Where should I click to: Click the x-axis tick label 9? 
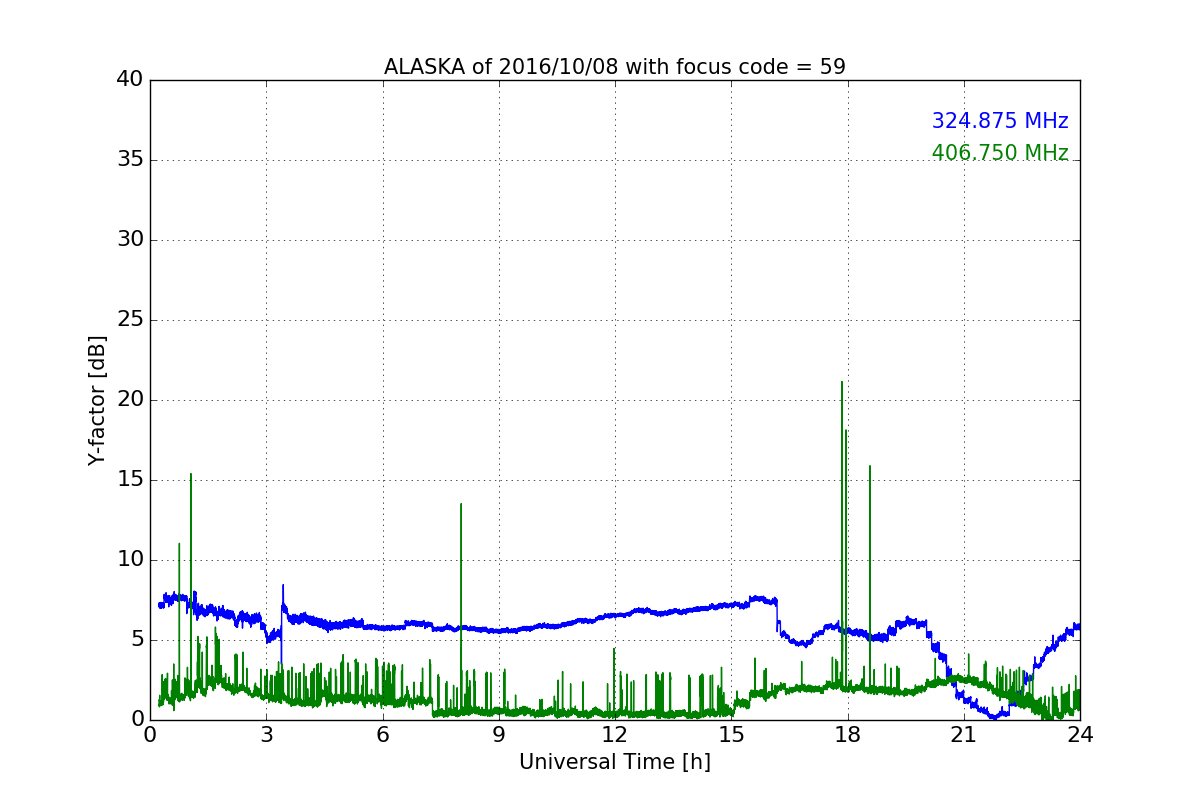[499, 734]
